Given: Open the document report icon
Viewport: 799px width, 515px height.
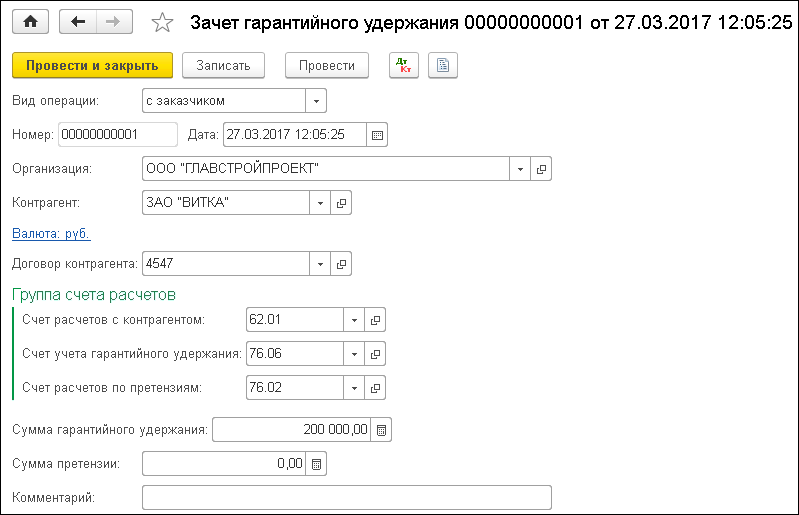Looking at the screenshot, I should click(443, 65).
